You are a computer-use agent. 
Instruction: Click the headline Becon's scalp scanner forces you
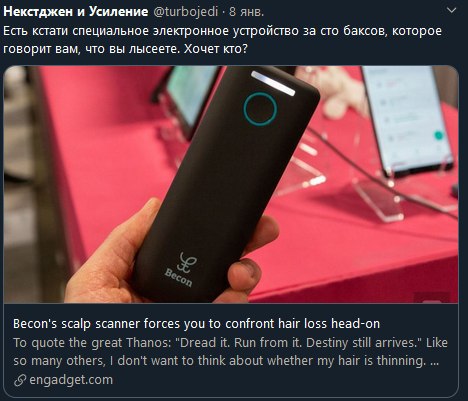[x=196, y=324]
